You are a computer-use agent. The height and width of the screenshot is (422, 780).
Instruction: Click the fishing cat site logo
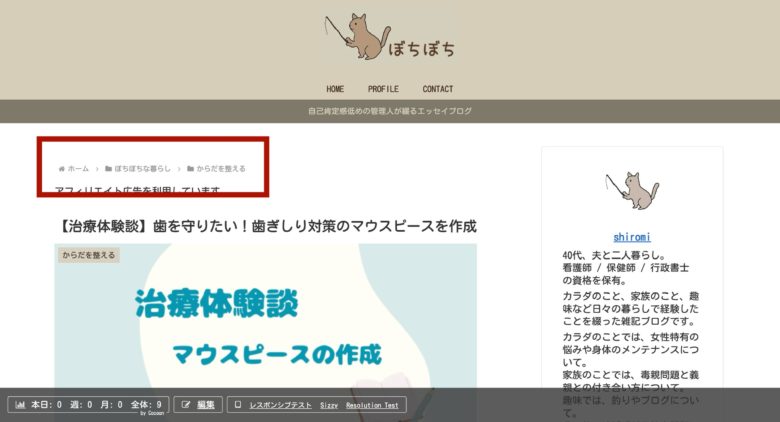click(x=358, y=36)
